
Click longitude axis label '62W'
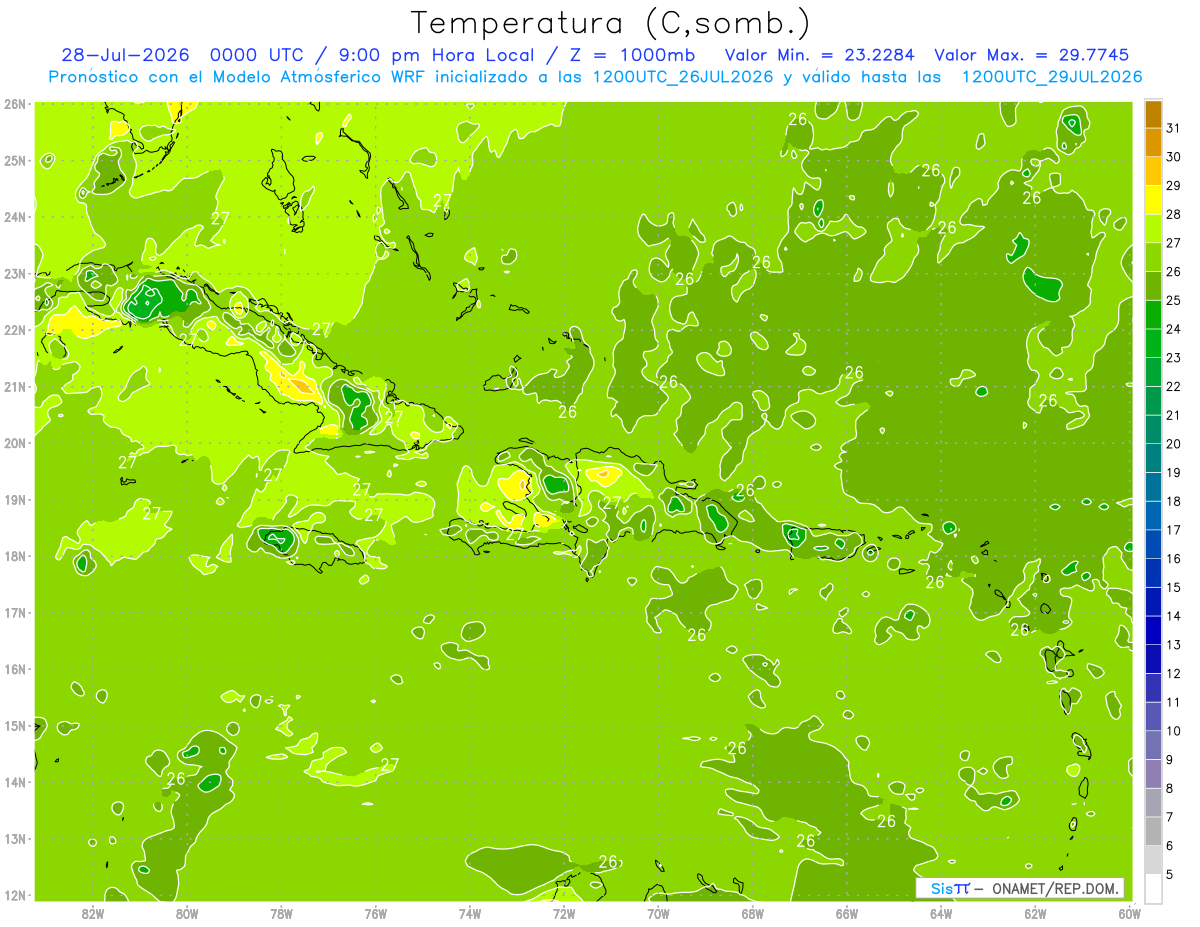(x=1035, y=913)
